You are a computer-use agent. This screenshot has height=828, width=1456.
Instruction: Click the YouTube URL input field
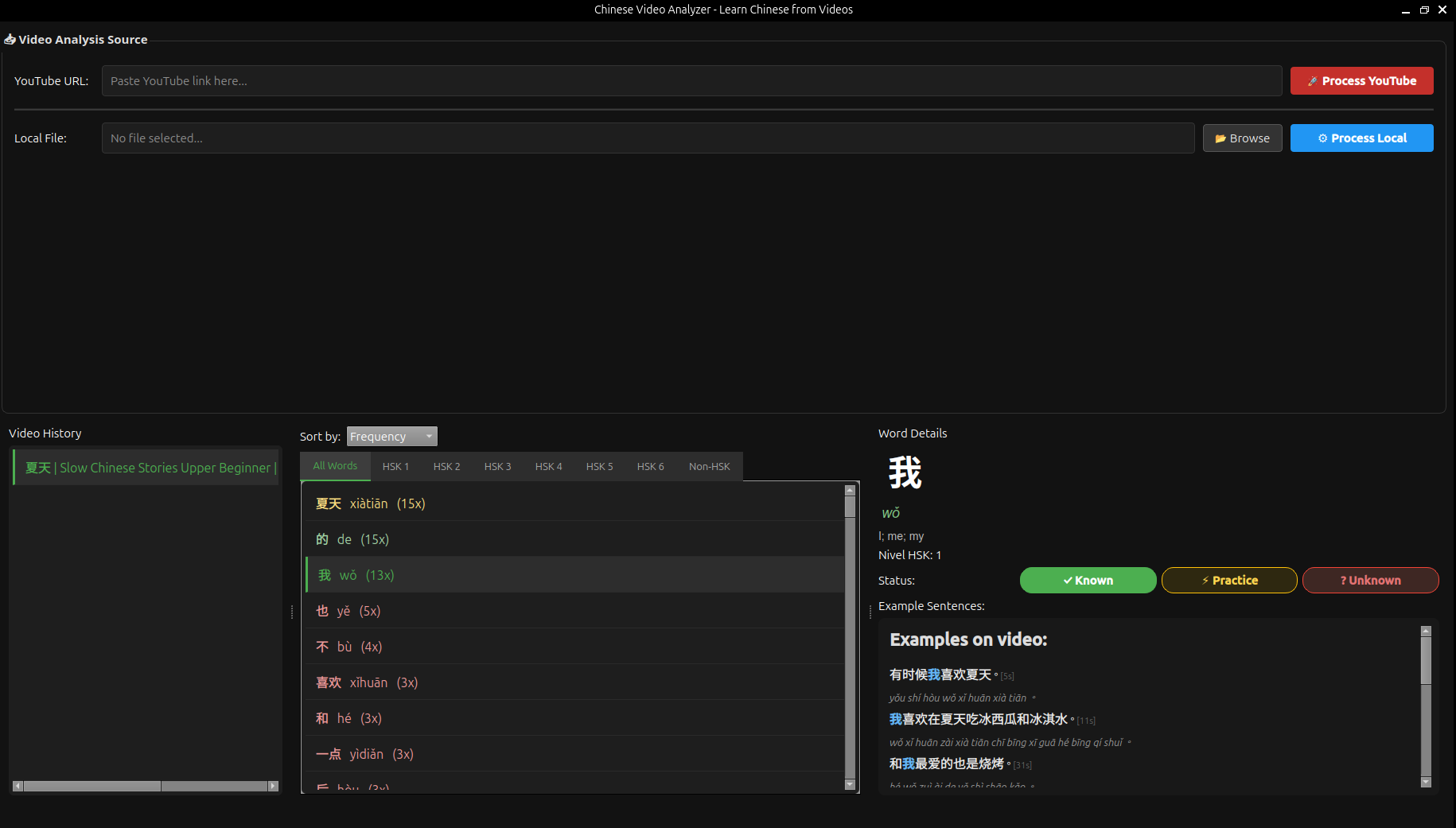pos(691,81)
